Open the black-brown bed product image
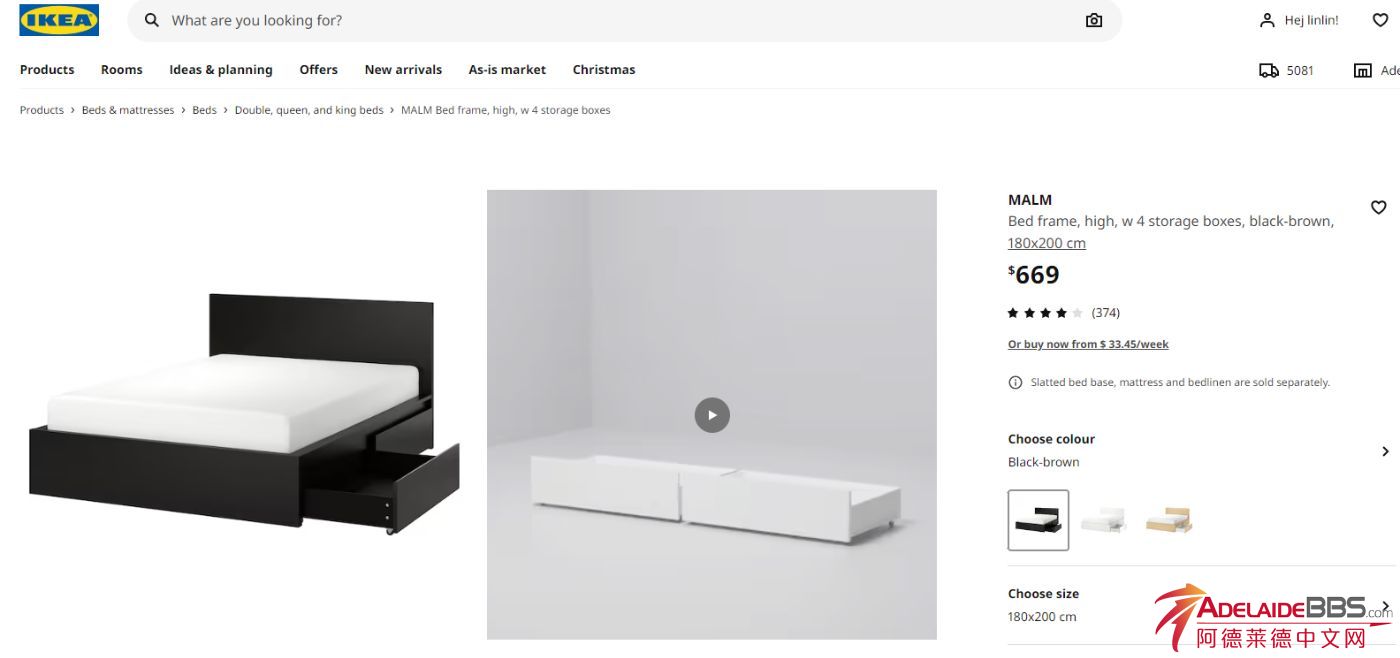 click(x=245, y=414)
